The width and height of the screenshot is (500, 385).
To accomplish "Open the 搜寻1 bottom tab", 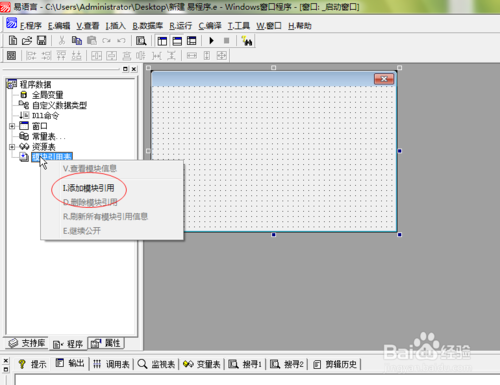I will pyautogui.click(x=245, y=364).
